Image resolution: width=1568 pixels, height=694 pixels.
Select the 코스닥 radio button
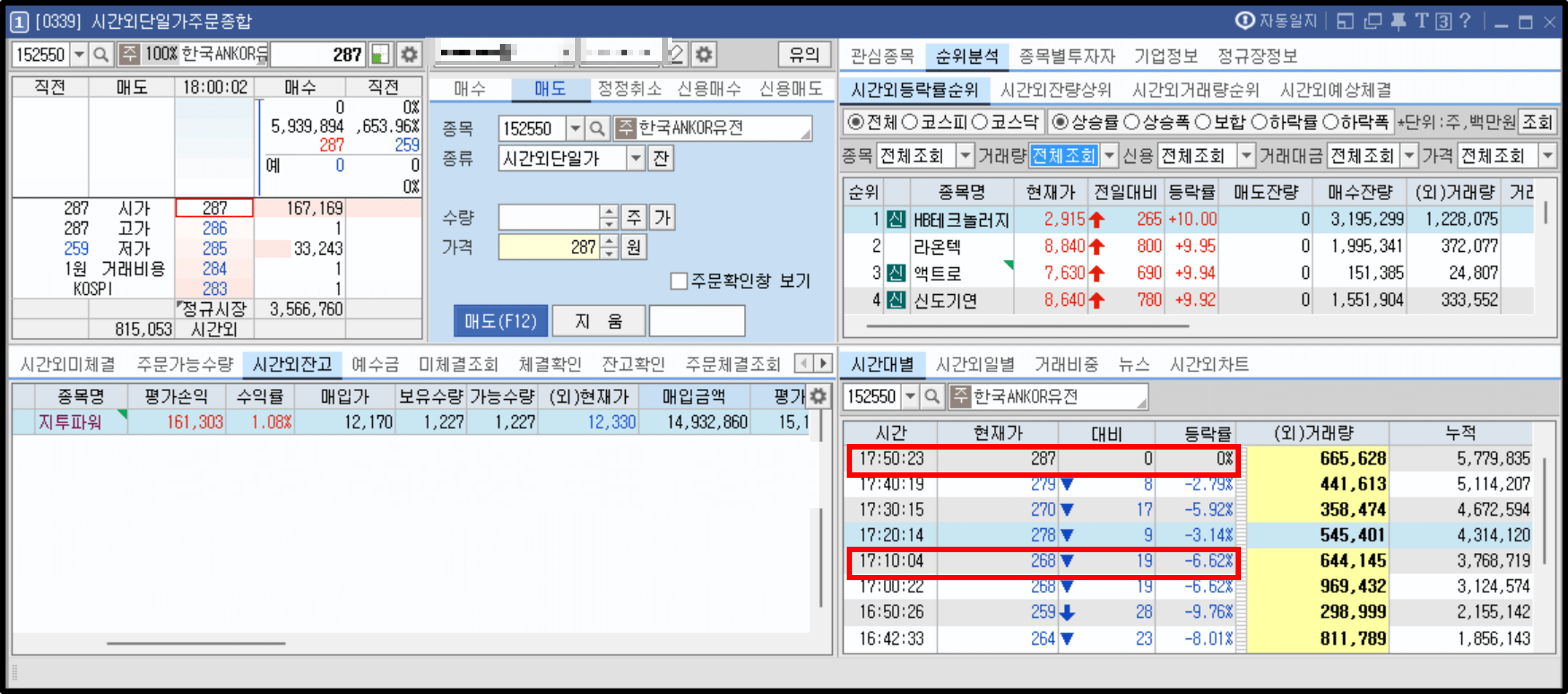point(979,122)
